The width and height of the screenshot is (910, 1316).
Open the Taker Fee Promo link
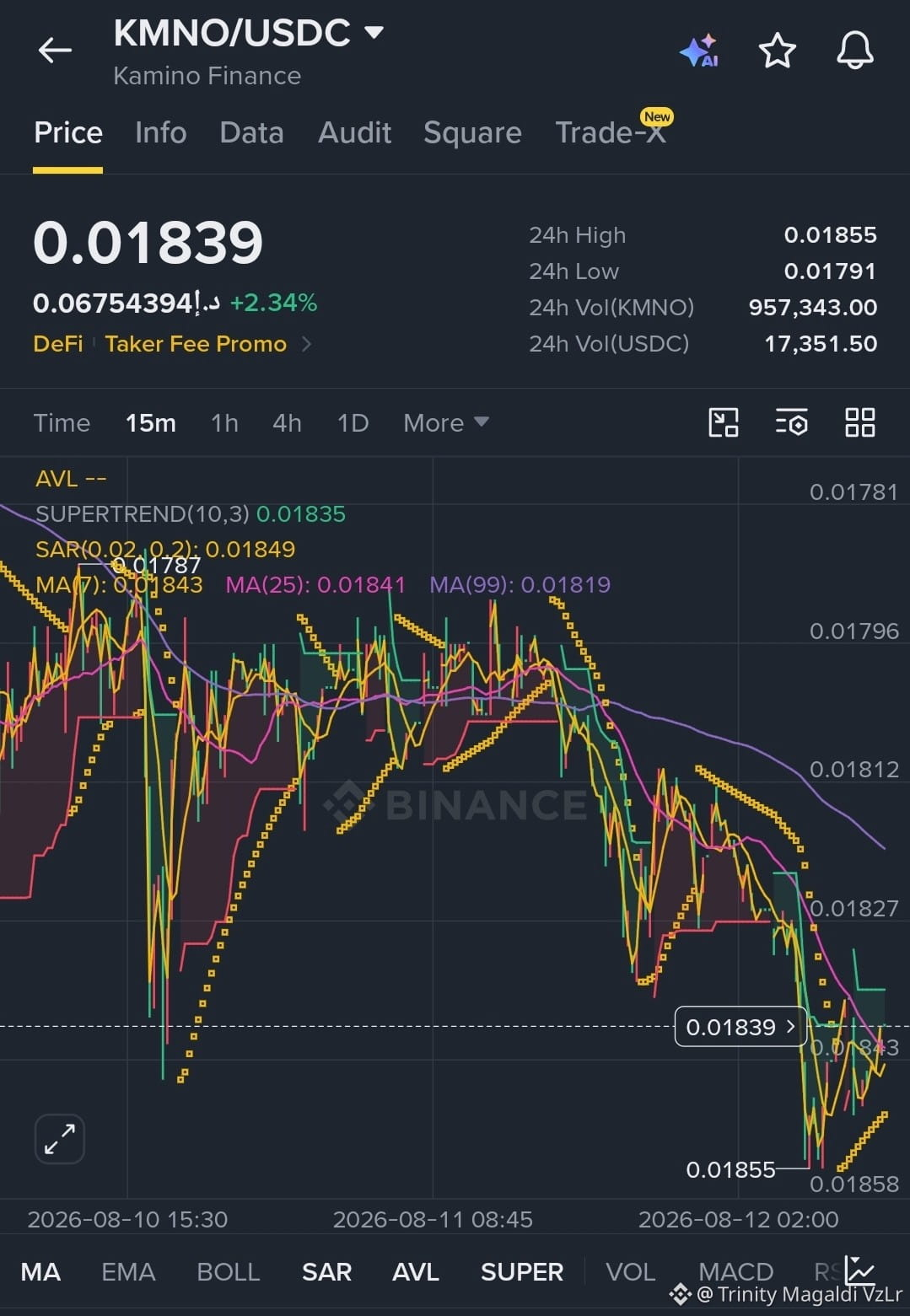tap(196, 344)
